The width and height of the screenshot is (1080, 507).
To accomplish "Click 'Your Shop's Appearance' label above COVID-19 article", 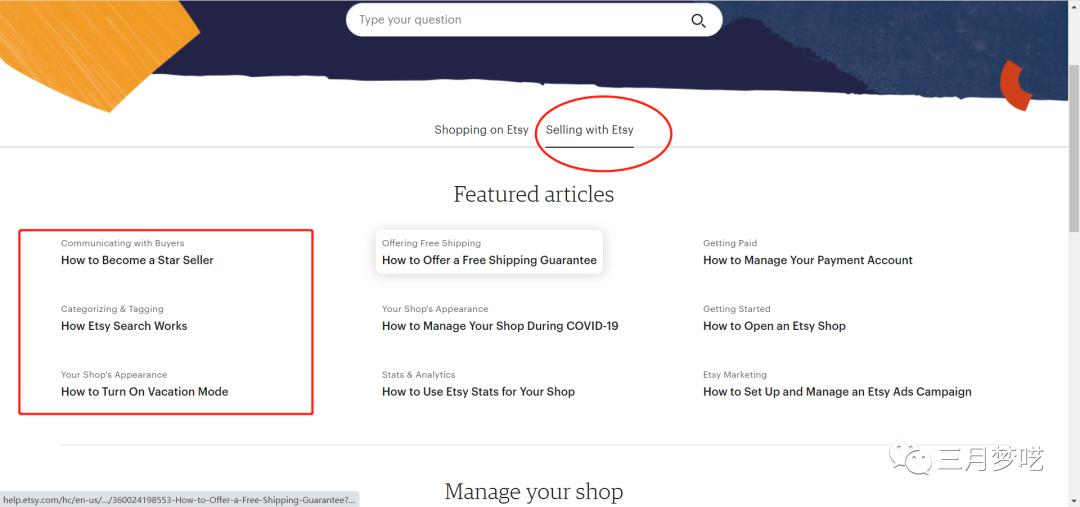I will click(435, 309).
